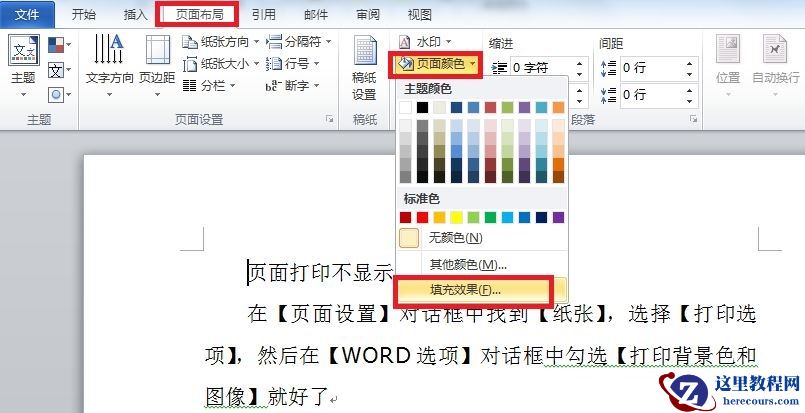Choose Fill Effects (填充效果) menu entry
This screenshot has width=805, height=413.
coord(465,290)
